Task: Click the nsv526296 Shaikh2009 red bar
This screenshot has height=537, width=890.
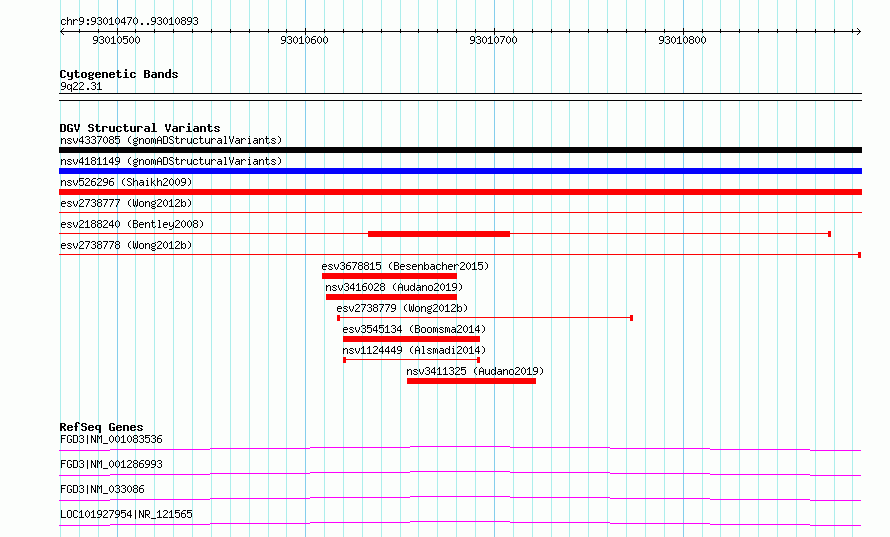Action: [460, 192]
